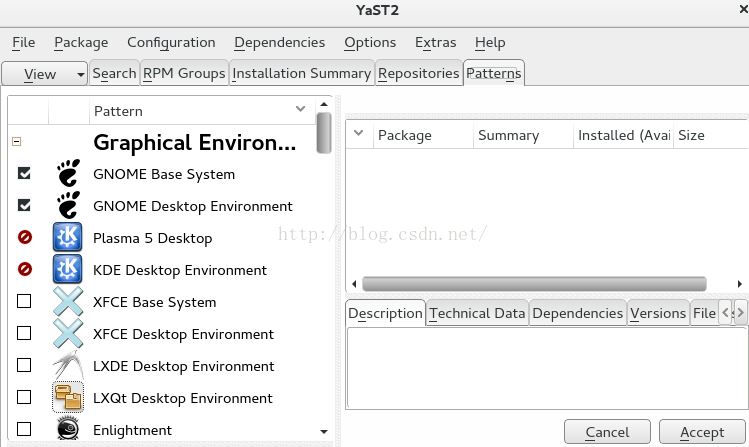The width and height of the screenshot is (749, 447).
Task: Click the Cancel button
Action: click(x=607, y=432)
